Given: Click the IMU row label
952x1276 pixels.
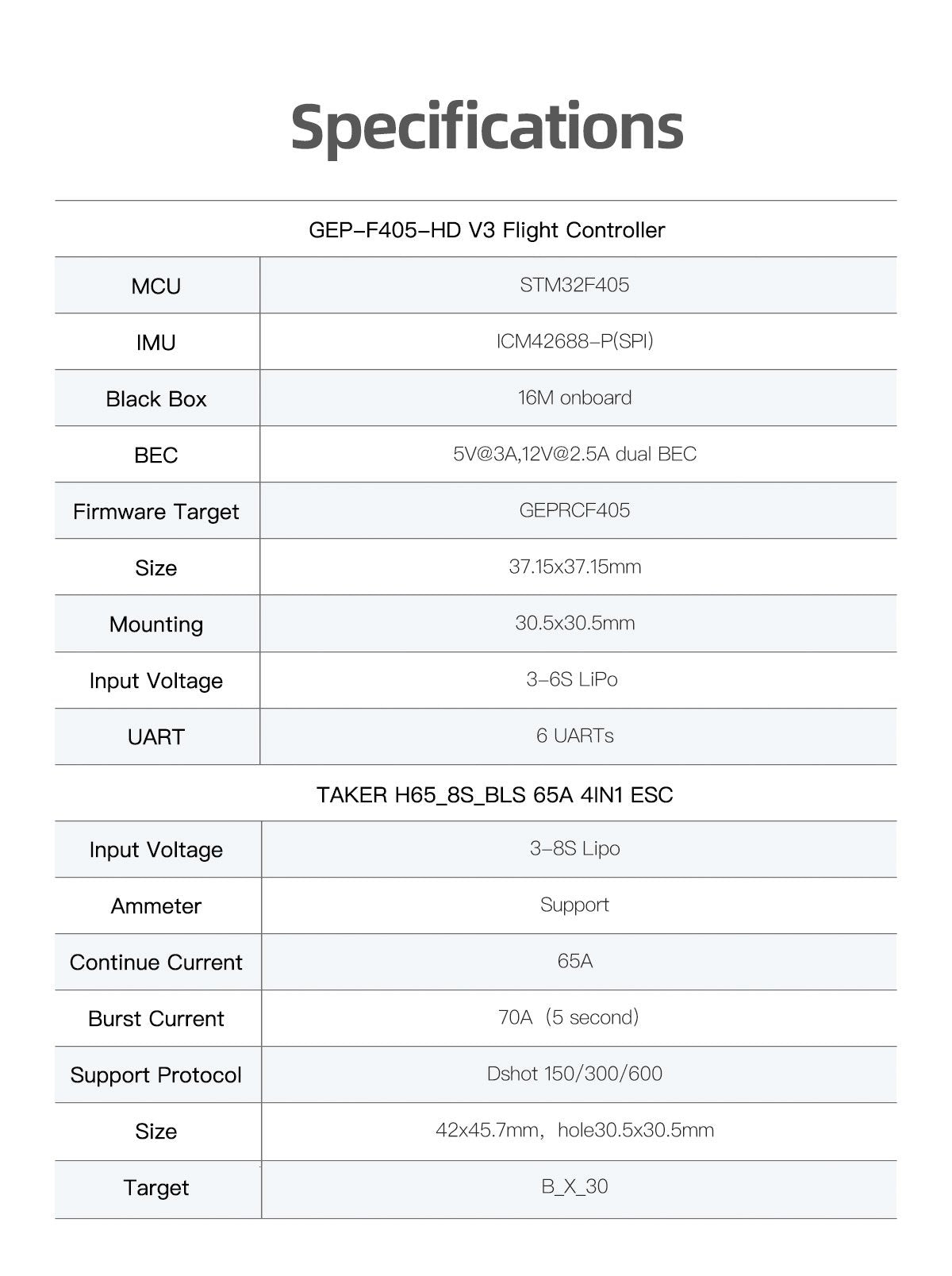Looking at the screenshot, I should click(x=156, y=342).
